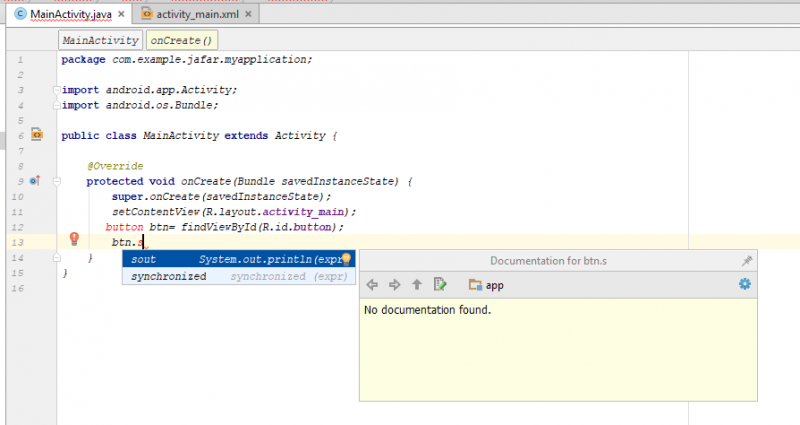Pin the documentation popup
This screenshot has width=800, height=425.
coord(746,260)
